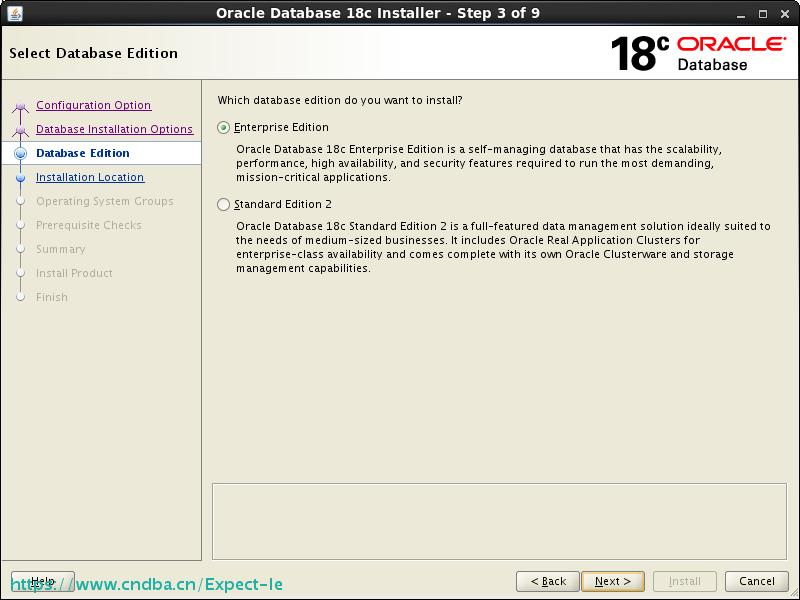Click 'Which database edition' question text
Screen dimensions: 800x600
(340, 100)
